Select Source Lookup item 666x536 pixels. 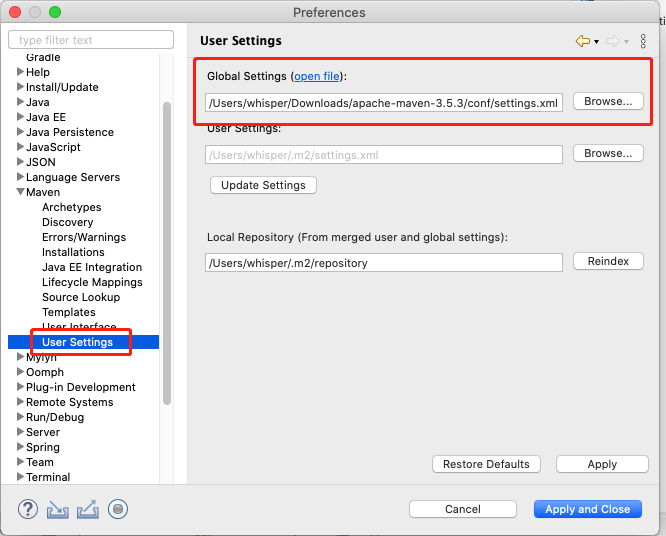point(81,297)
